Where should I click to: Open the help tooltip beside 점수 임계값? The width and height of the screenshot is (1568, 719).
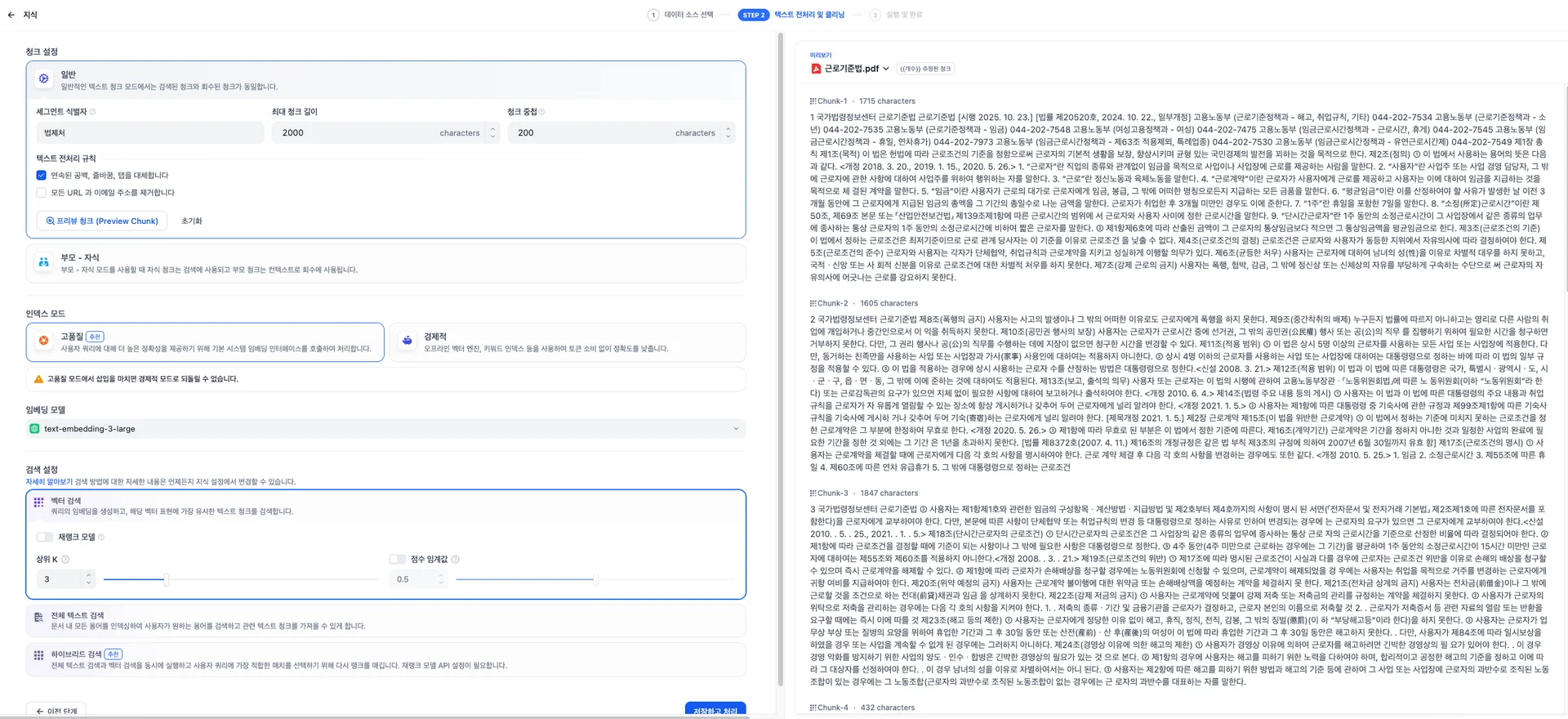tap(455, 560)
